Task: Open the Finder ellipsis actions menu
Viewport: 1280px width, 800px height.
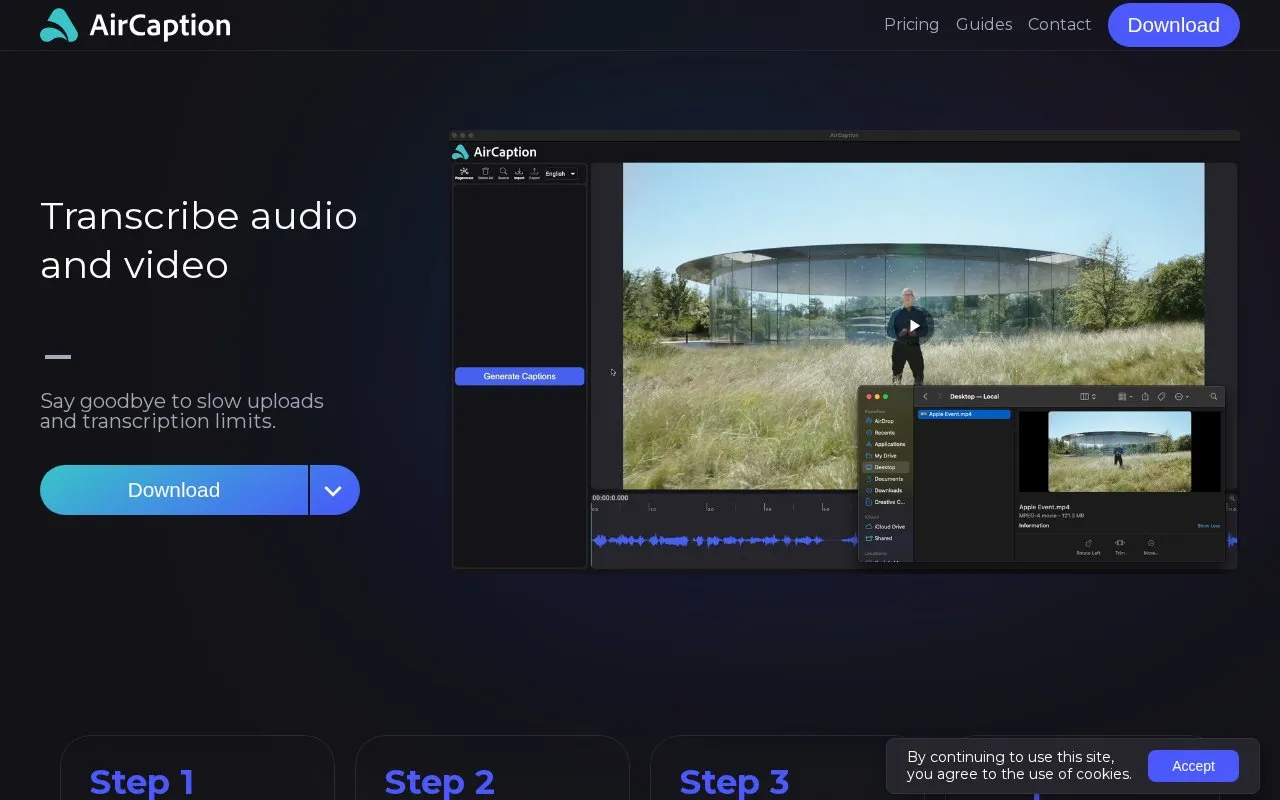Action: point(1181,397)
